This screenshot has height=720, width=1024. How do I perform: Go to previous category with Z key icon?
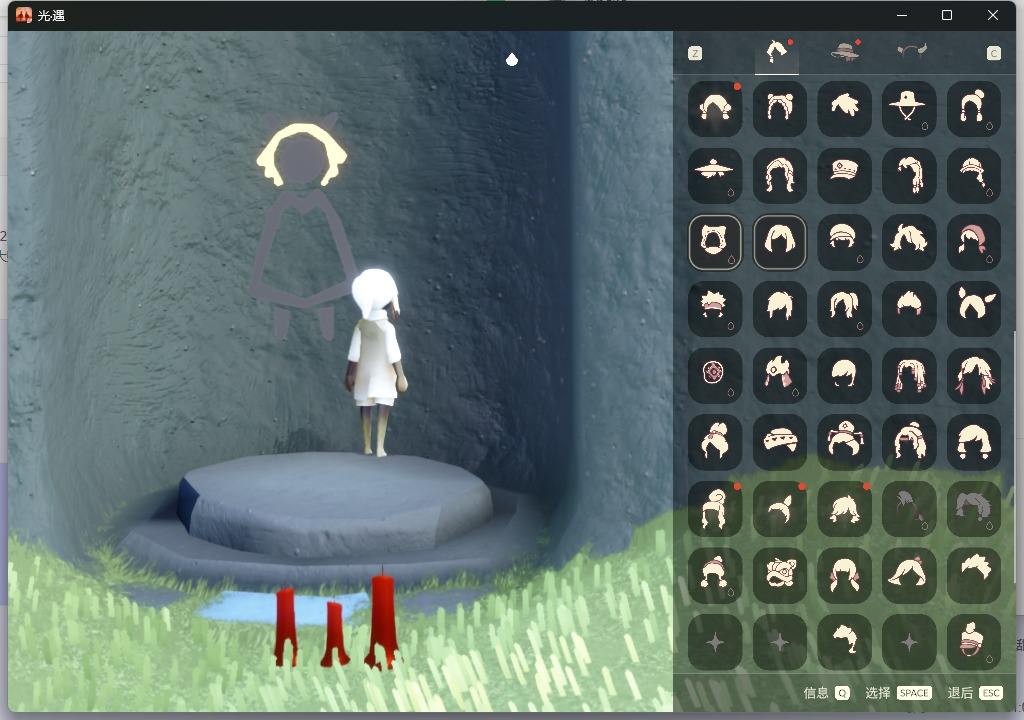(x=695, y=53)
